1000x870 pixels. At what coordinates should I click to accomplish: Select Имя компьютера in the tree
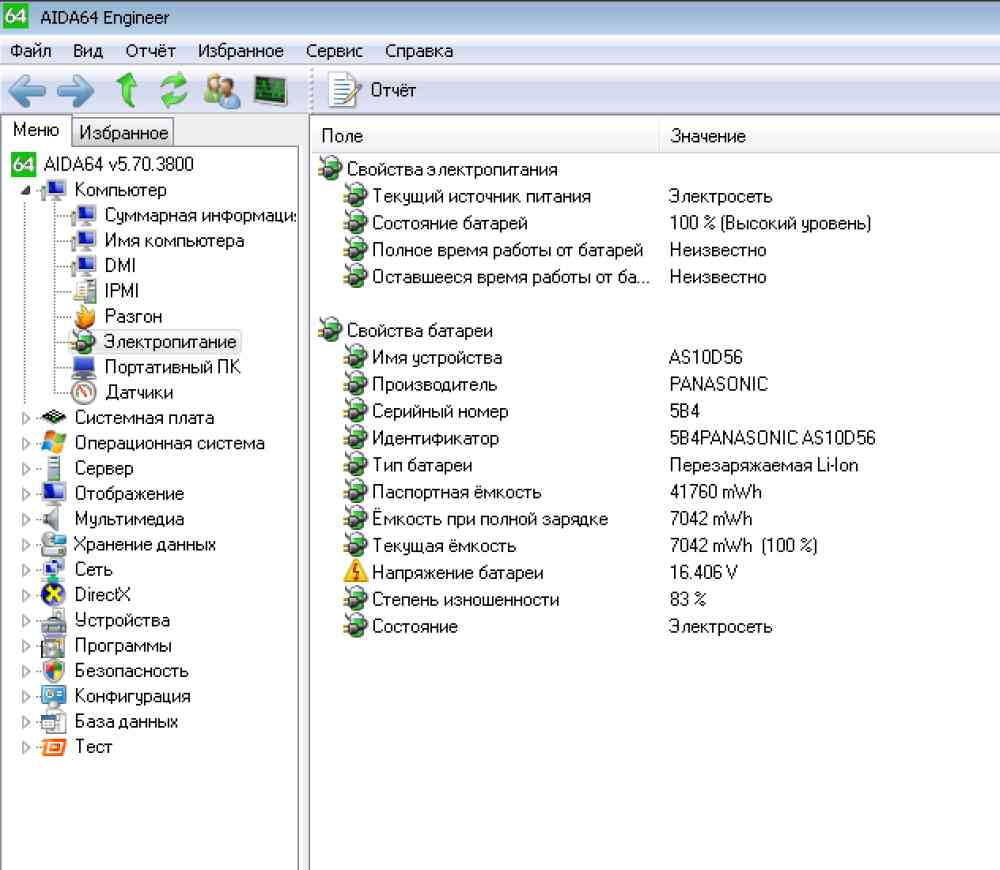tap(174, 240)
